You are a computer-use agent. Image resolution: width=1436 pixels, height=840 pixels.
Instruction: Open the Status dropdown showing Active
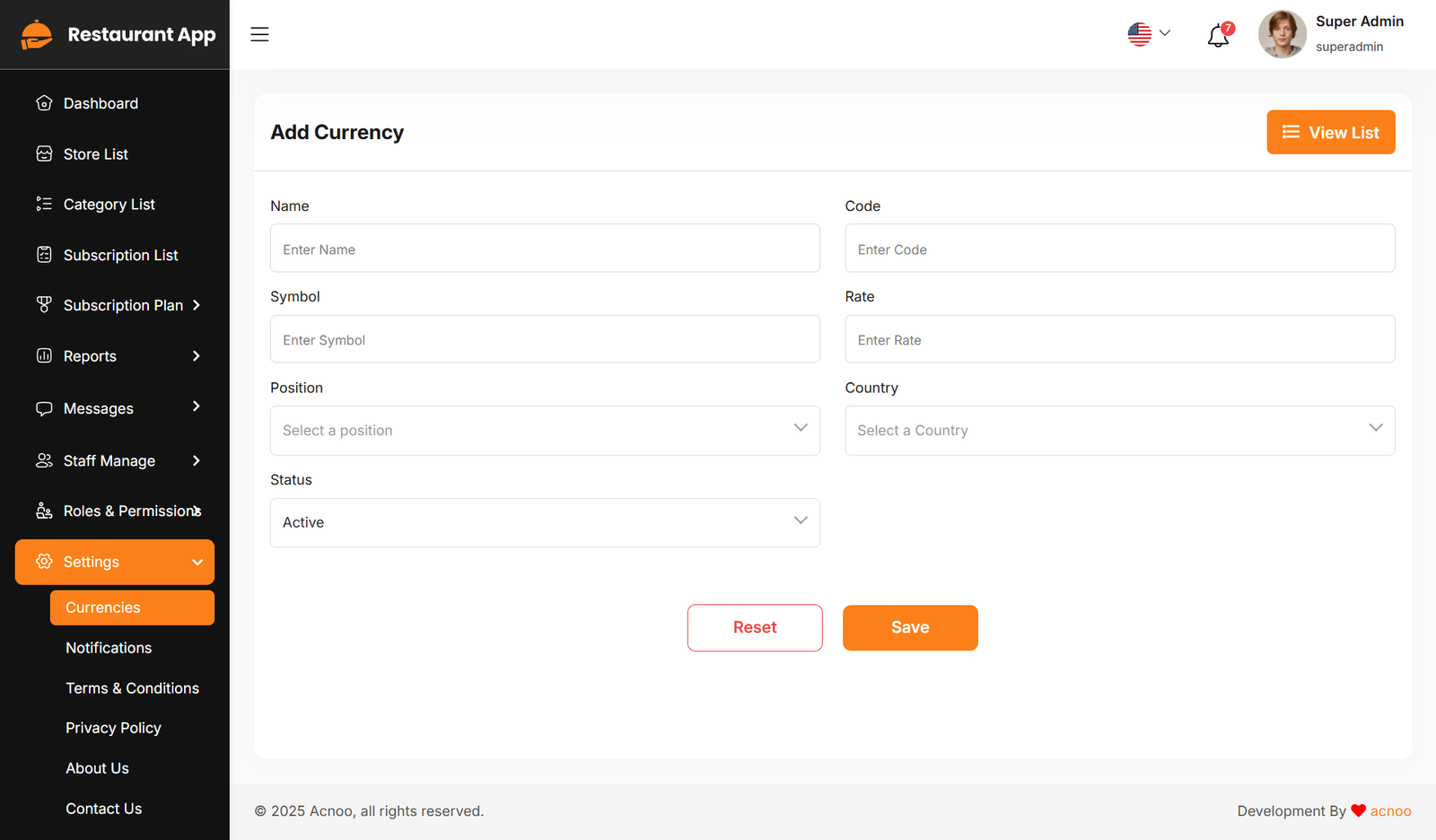[x=545, y=522]
